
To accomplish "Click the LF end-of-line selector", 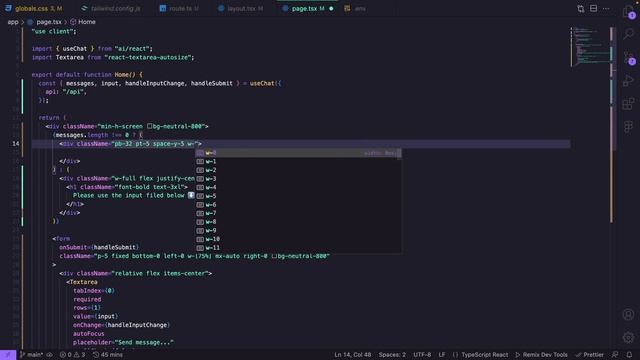I will point(442,355).
